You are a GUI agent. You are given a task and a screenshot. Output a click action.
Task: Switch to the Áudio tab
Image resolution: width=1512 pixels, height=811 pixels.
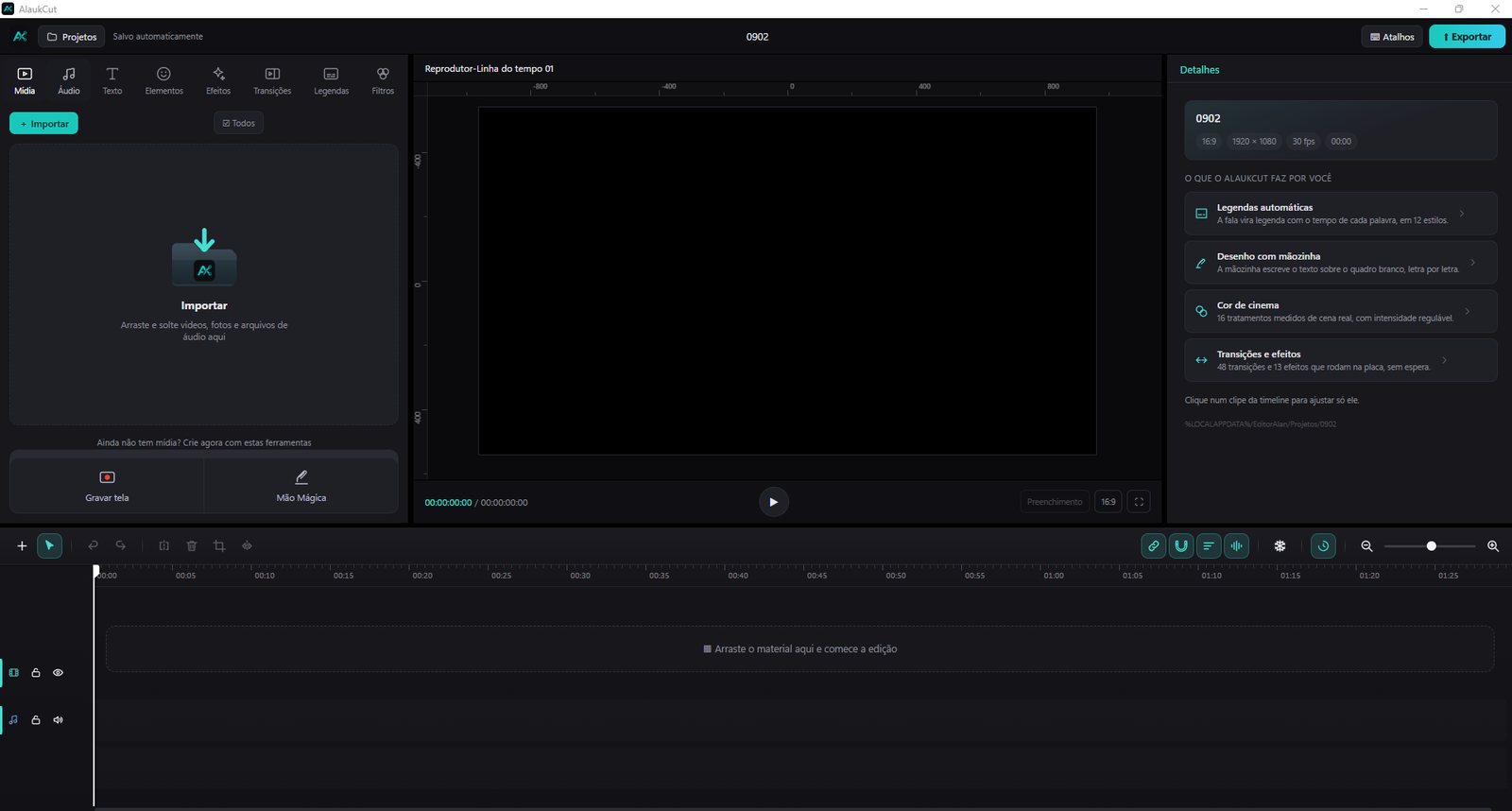click(x=69, y=80)
